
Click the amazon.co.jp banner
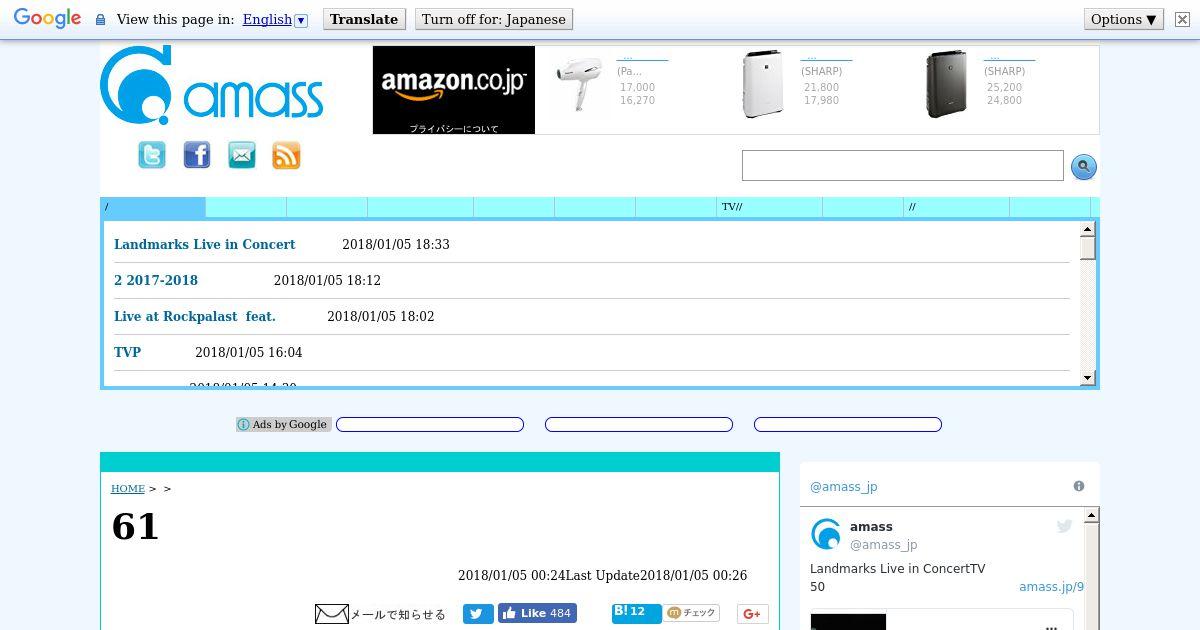pyautogui.click(x=454, y=90)
